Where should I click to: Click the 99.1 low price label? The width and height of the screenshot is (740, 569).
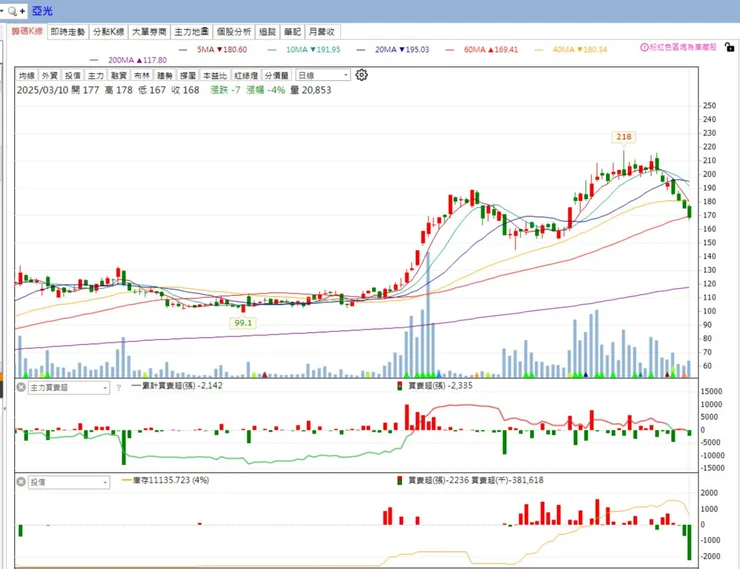[x=243, y=323]
